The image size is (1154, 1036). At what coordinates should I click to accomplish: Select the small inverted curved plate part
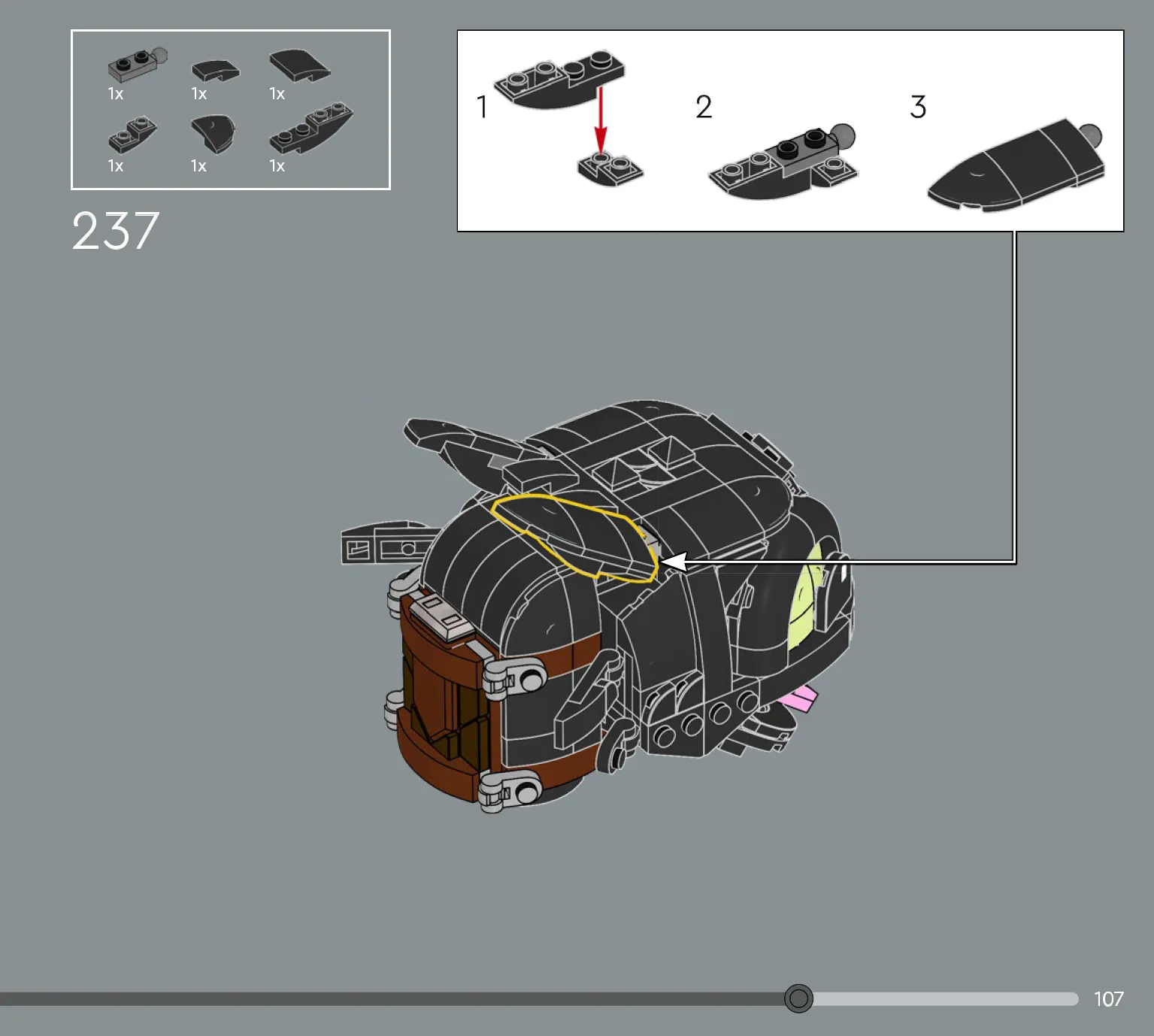132,135
